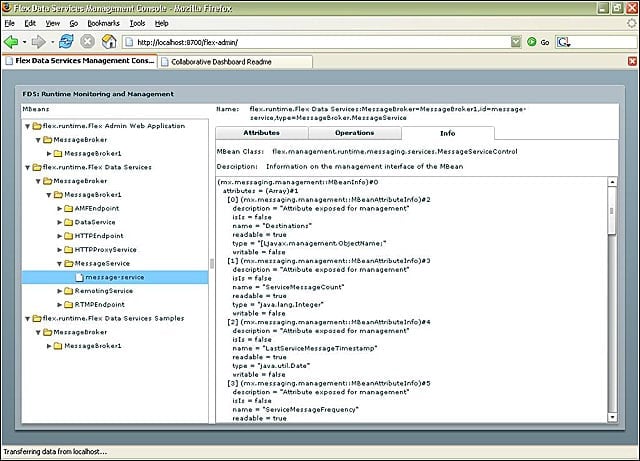The height and width of the screenshot is (461, 640).
Task: Open the Bookmarks menu
Action: [x=103, y=23]
